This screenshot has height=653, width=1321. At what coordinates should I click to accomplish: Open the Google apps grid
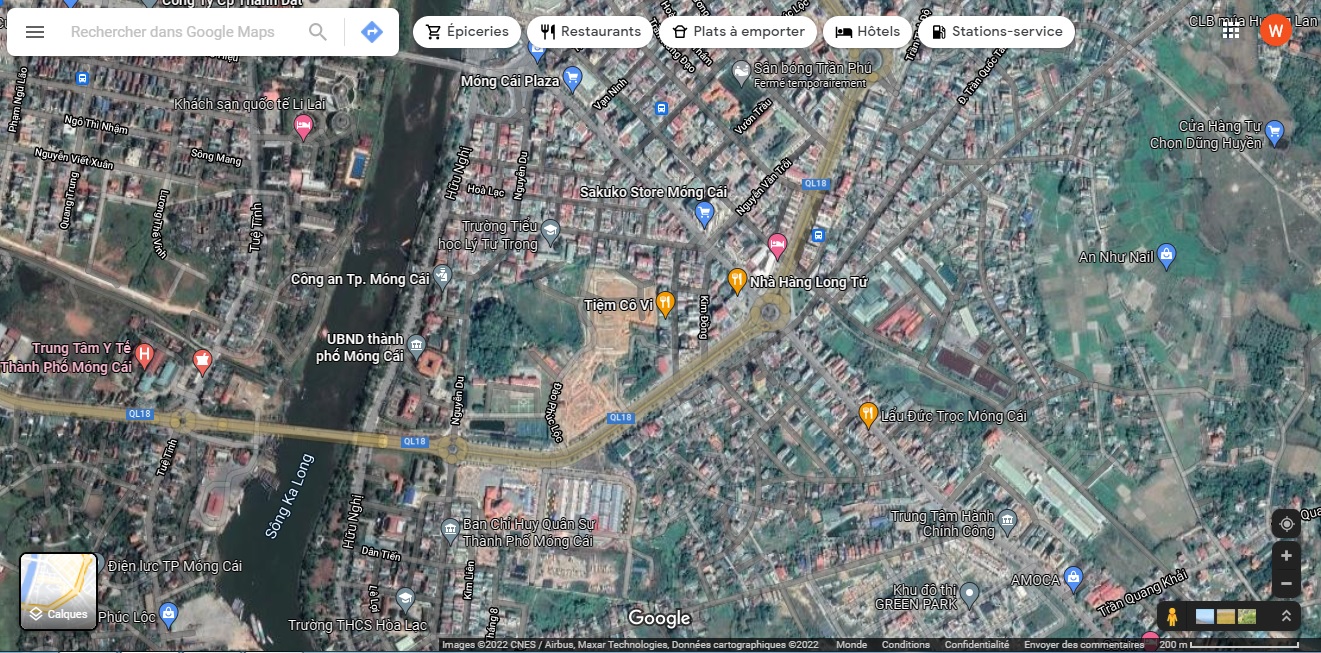pos(1231,31)
